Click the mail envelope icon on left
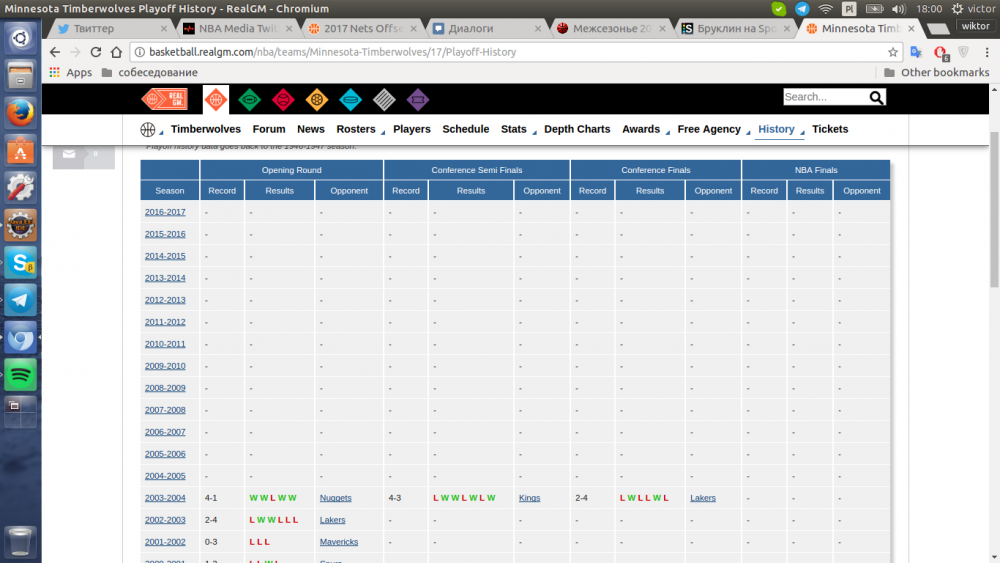The width and height of the screenshot is (1000, 563). click(x=69, y=154)
